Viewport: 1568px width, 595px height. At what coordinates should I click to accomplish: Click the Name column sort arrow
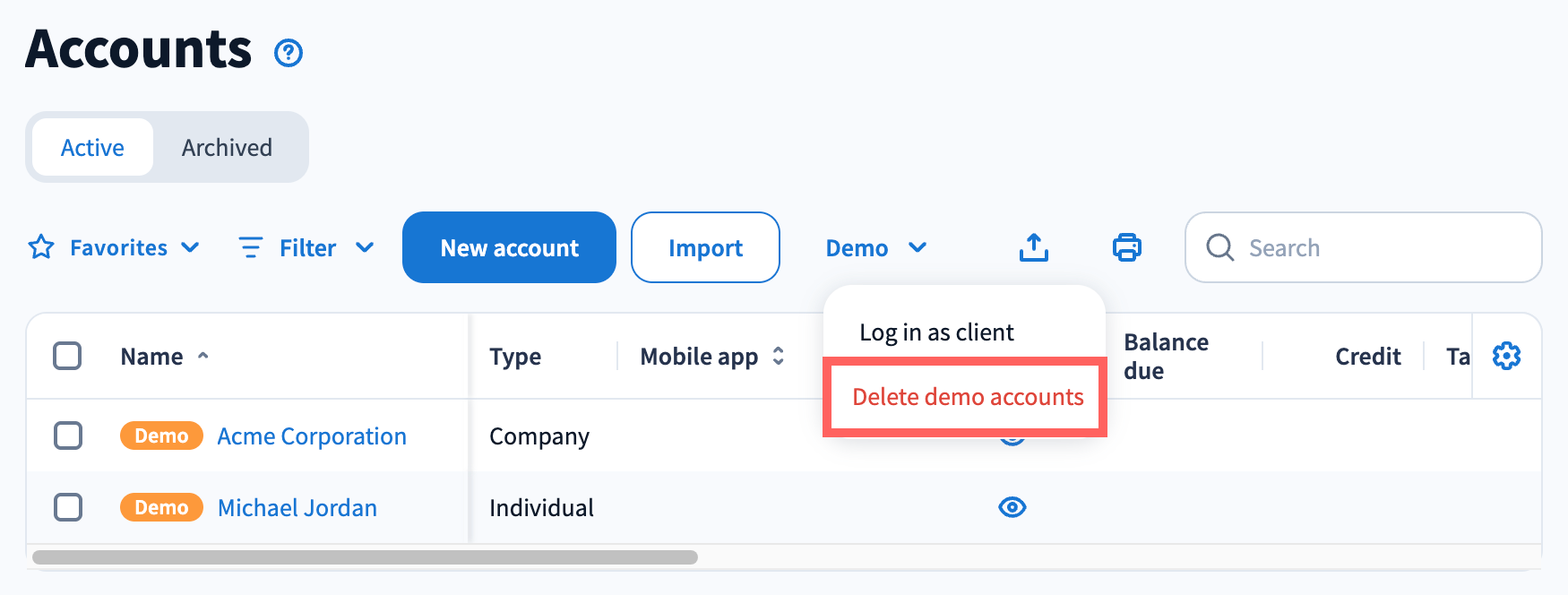[x=203, y=356]
